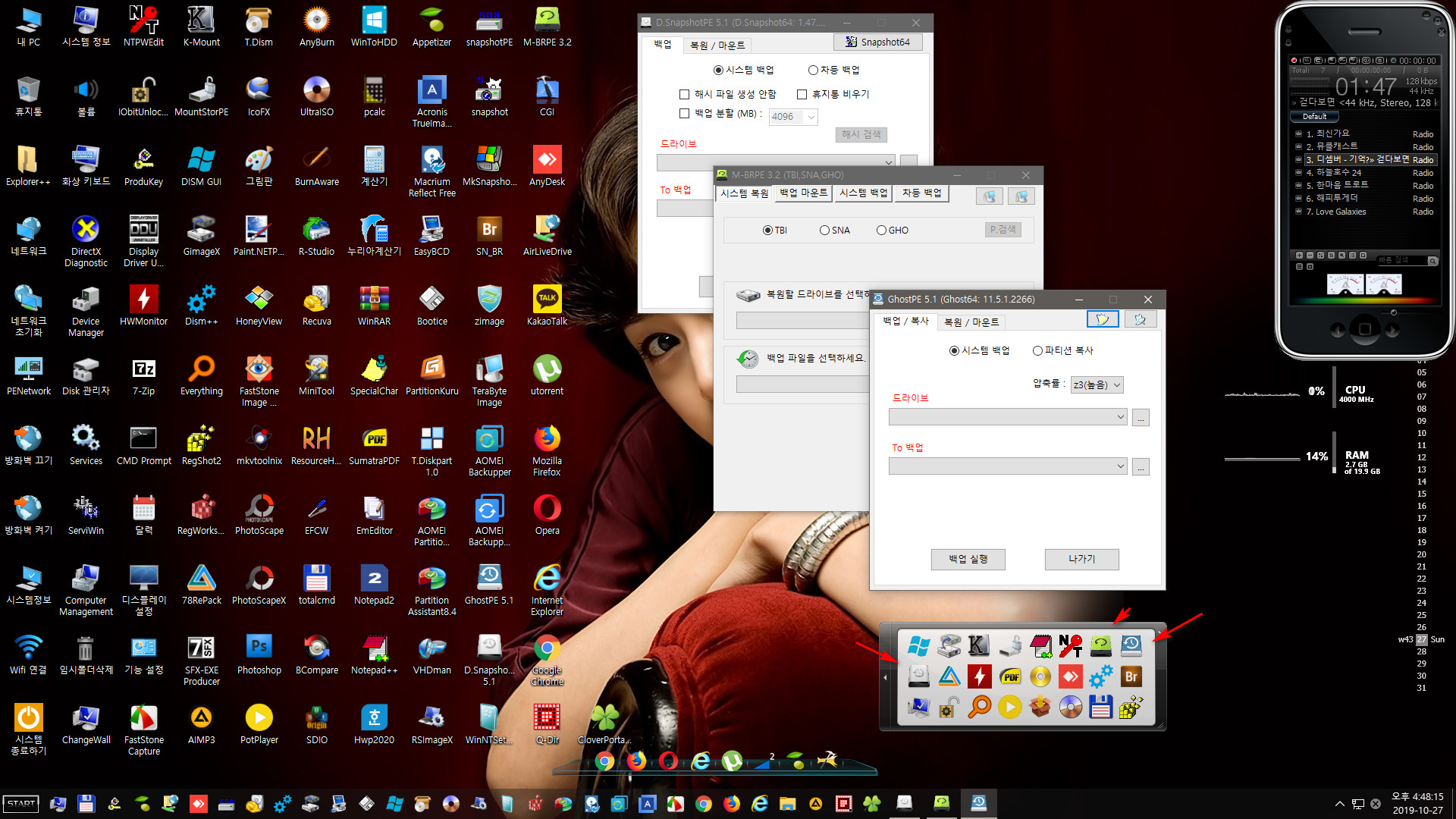
Task: Open To 백업 dropdown in GhostPE window
Action: 1008,466
